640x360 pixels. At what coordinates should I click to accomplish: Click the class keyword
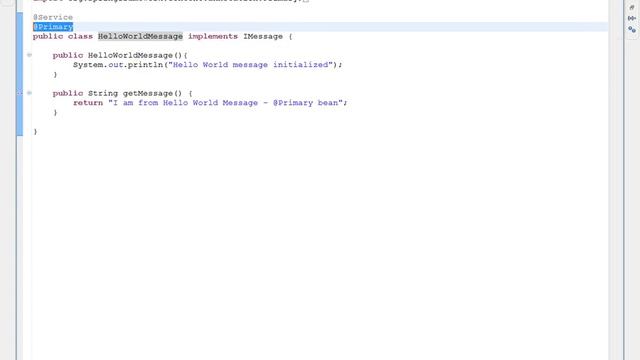tap(80, 36)
